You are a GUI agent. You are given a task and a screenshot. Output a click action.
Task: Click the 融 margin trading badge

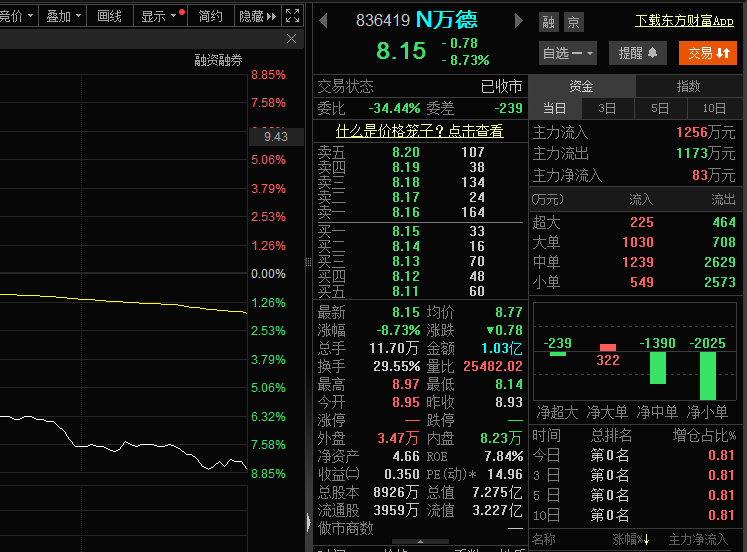548,22
